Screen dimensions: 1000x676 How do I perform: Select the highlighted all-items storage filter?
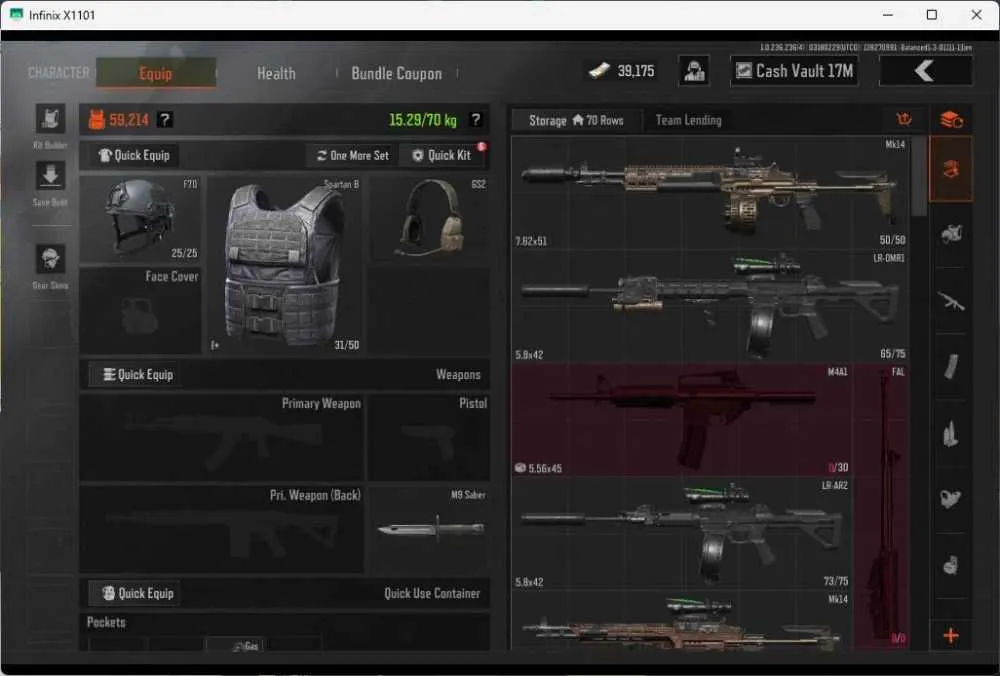950,170
